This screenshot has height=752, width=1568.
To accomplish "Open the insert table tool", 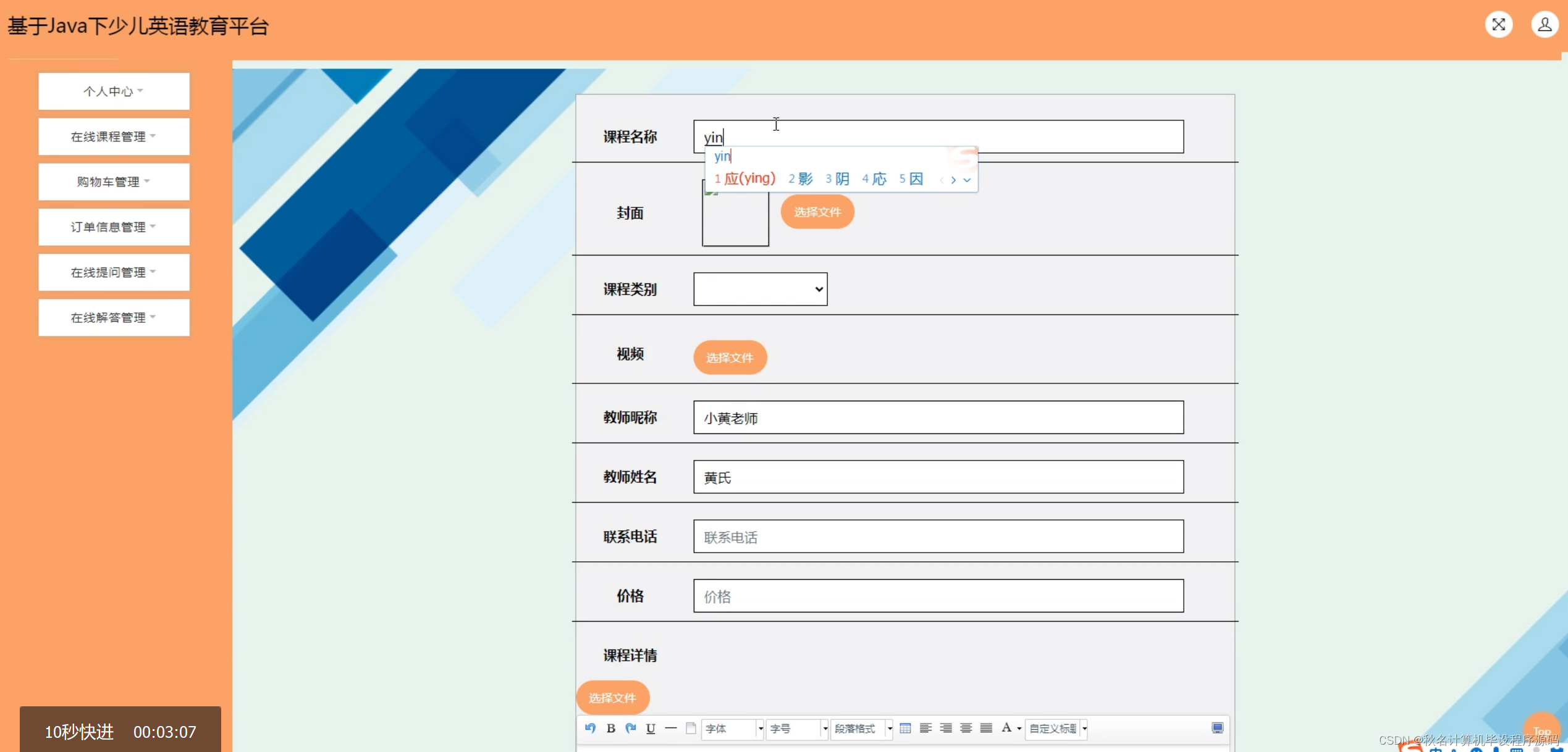I will tap(906, 729).
